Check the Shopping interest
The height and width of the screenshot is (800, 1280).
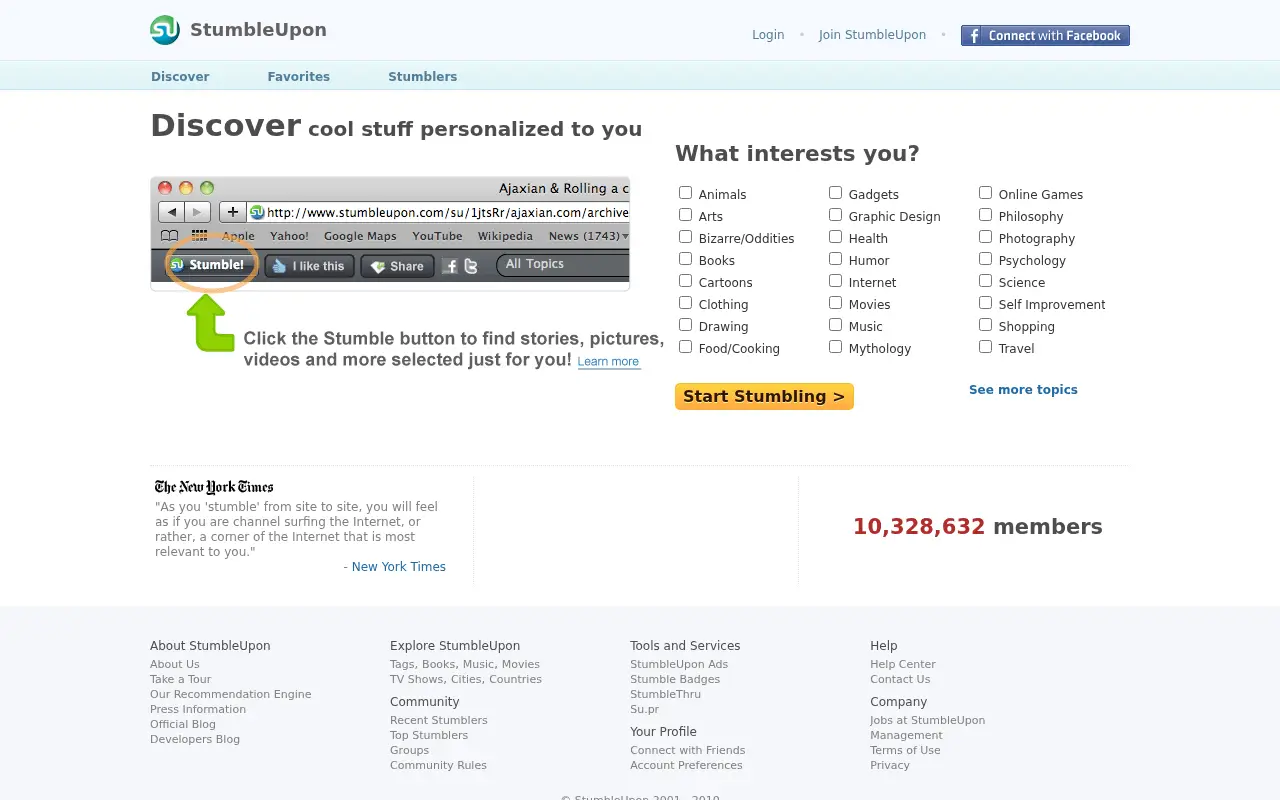[985, 325]
